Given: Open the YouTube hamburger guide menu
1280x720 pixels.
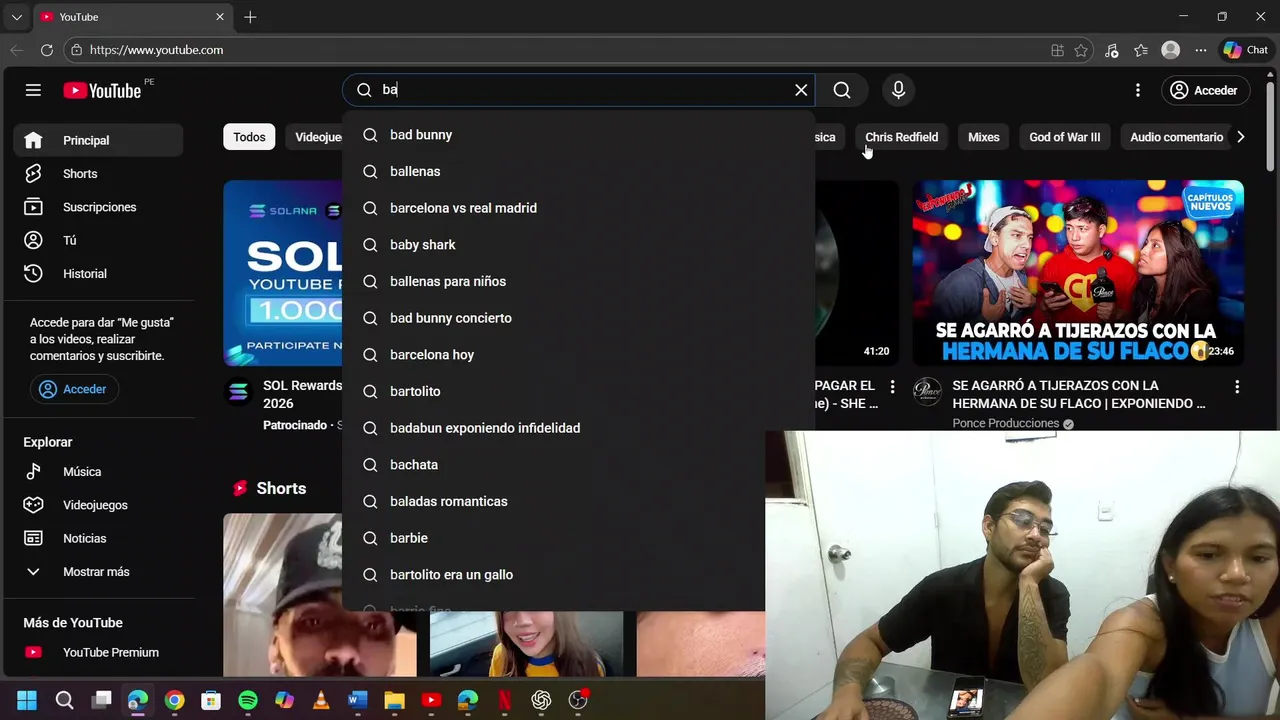Looking at the screenshot, I should (33, 90).
